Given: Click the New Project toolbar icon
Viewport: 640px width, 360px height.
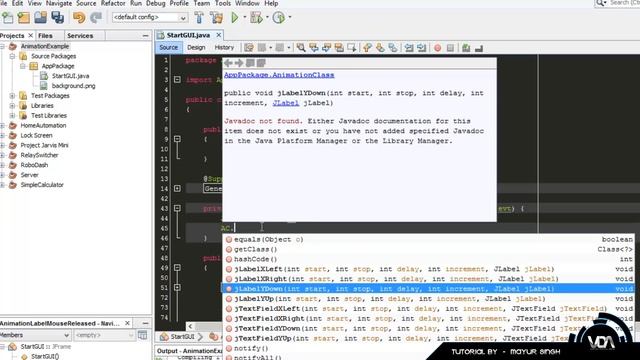Looking at the screenshot, I should pyautogui.click(x=24, y=18).
